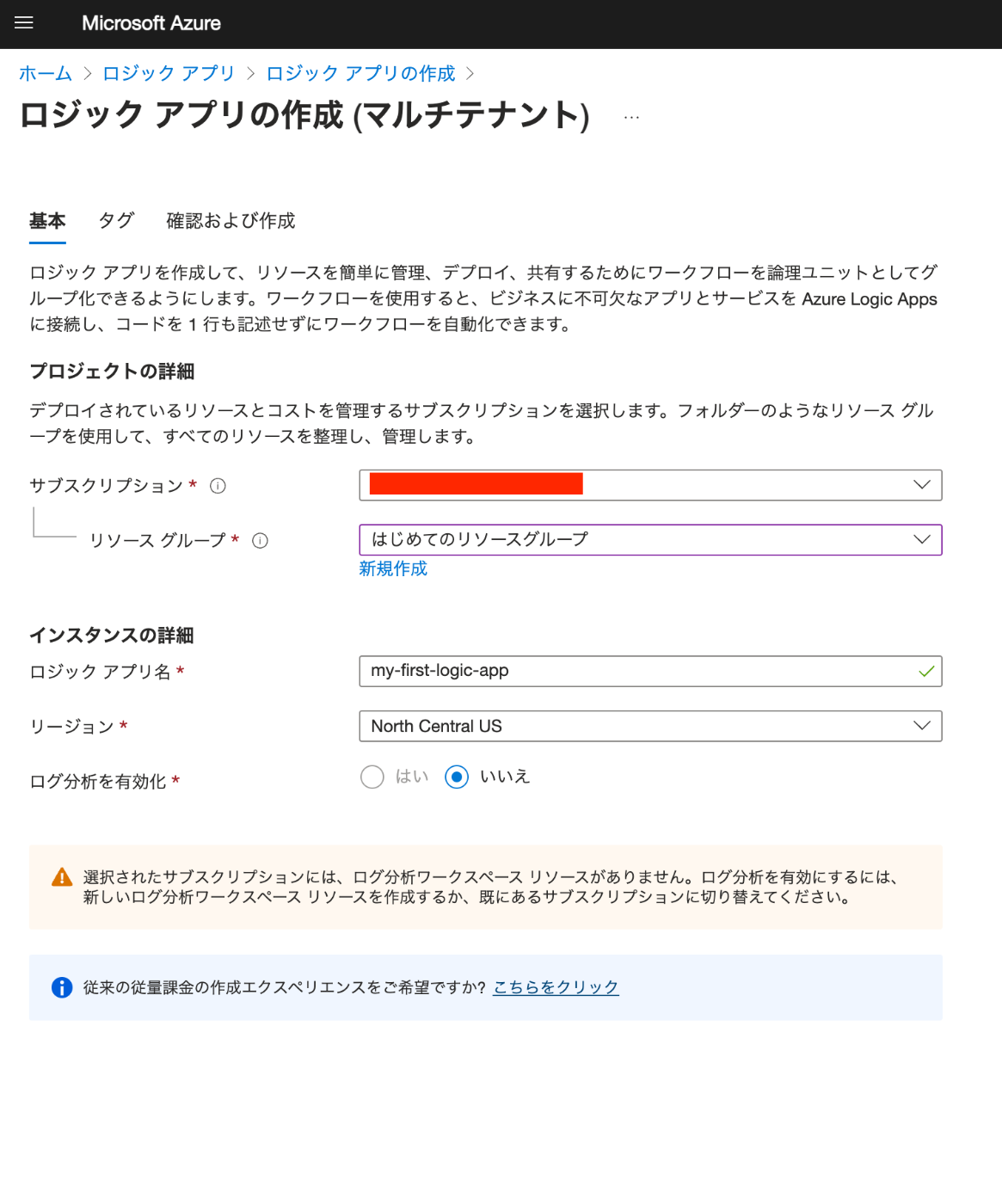
Task: Click the resource group info icon
Action: coord(260,541)
